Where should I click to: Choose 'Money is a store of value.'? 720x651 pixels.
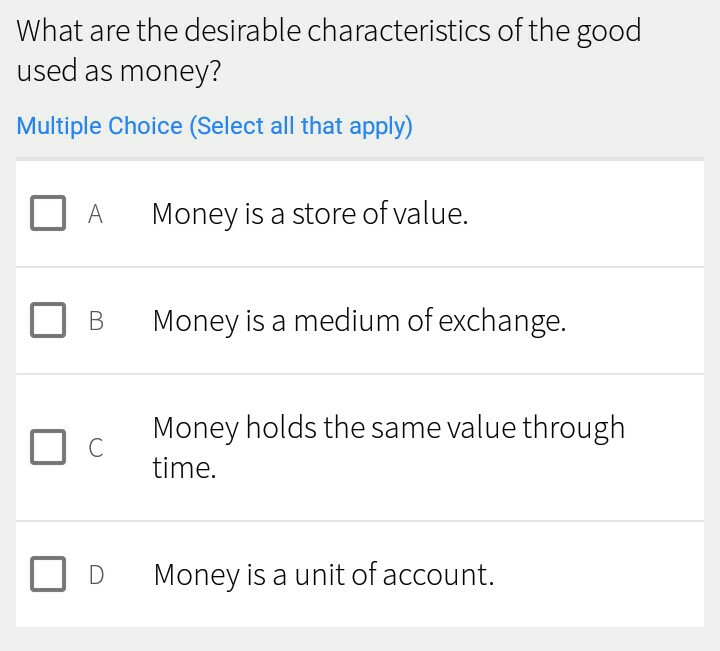click(309, 213)
